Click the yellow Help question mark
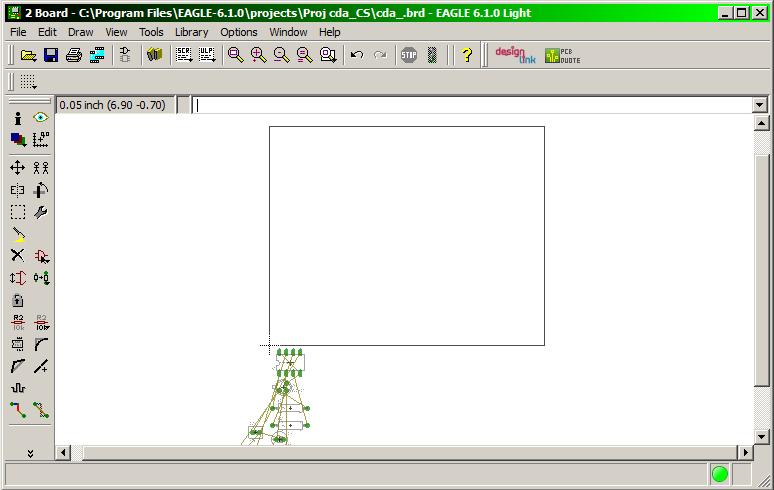 [466, 55]
